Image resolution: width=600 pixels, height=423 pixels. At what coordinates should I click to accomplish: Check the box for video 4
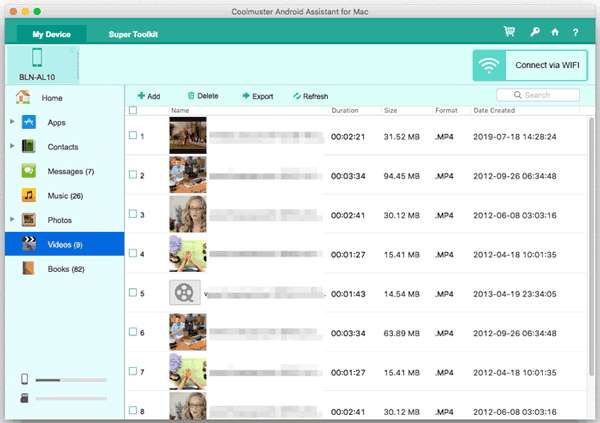(133, 253)
